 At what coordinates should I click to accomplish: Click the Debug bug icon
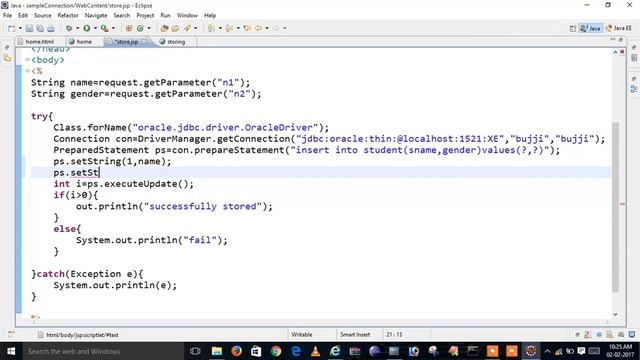point(69,28)
